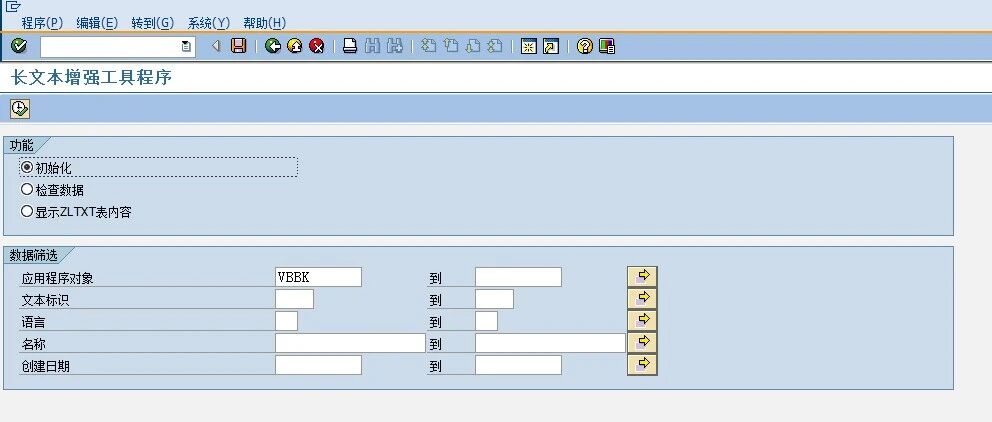Image resolution: width=992 pixels, height=422 pixels.
Task: Click the Print icon in toolbar
Action: 350,46
